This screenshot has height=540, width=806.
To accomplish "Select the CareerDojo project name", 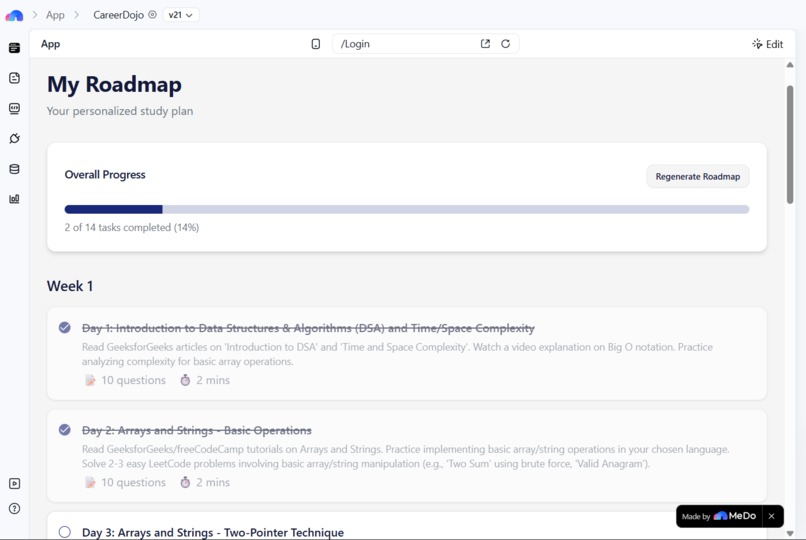I will (x=118, y=15).
